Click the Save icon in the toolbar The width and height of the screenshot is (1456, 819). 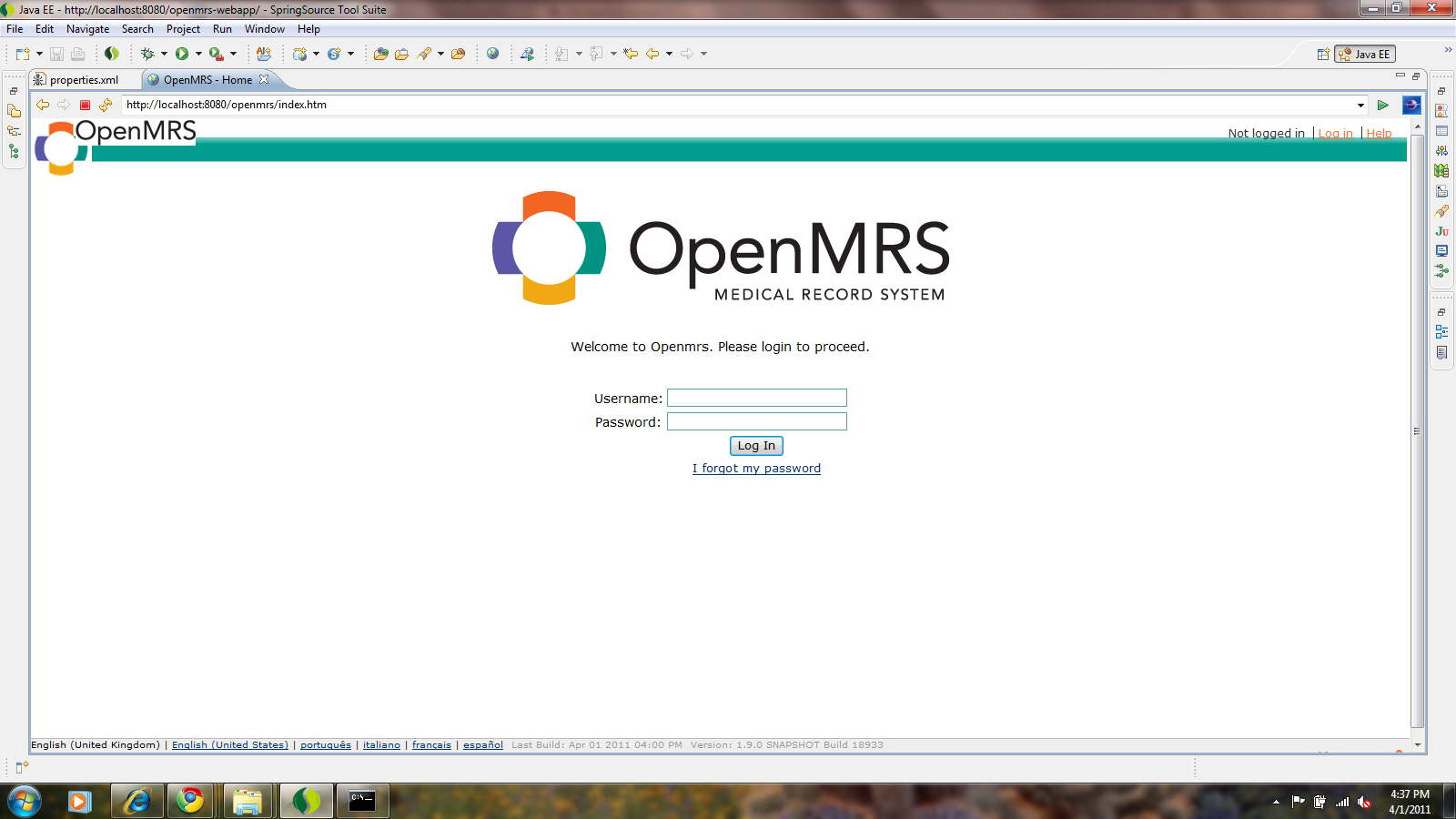(x=56, y=53)
